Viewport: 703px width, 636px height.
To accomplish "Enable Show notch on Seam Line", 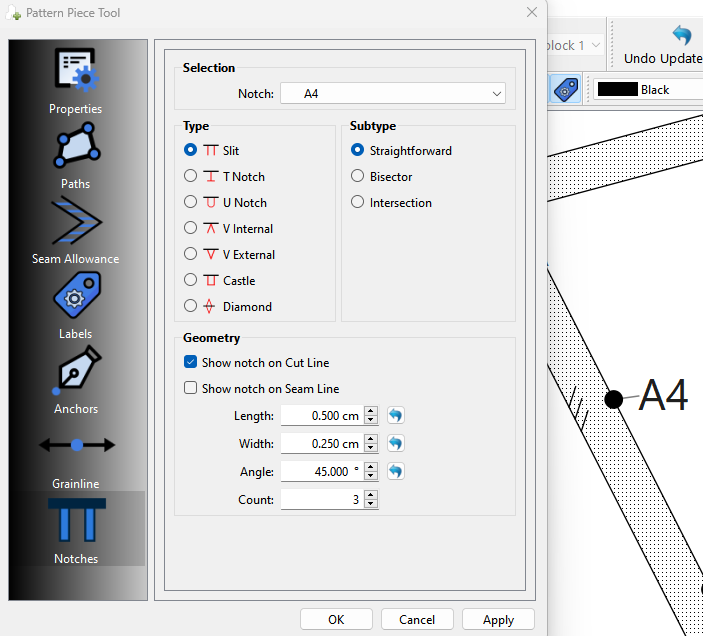I will click(x=191, y=389).
